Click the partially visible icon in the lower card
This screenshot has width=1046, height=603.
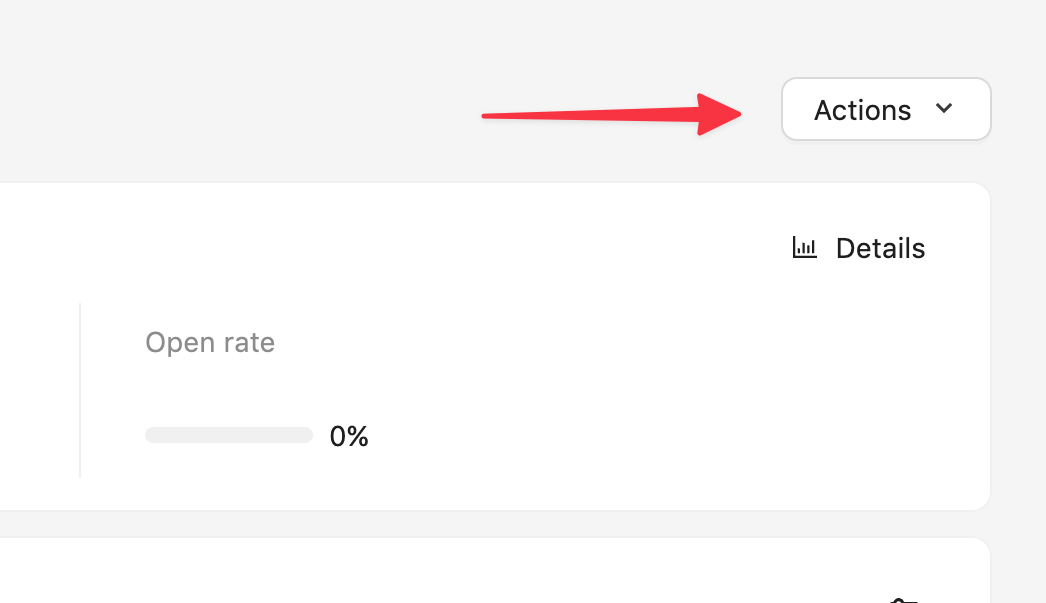click(x=902, y=598)
